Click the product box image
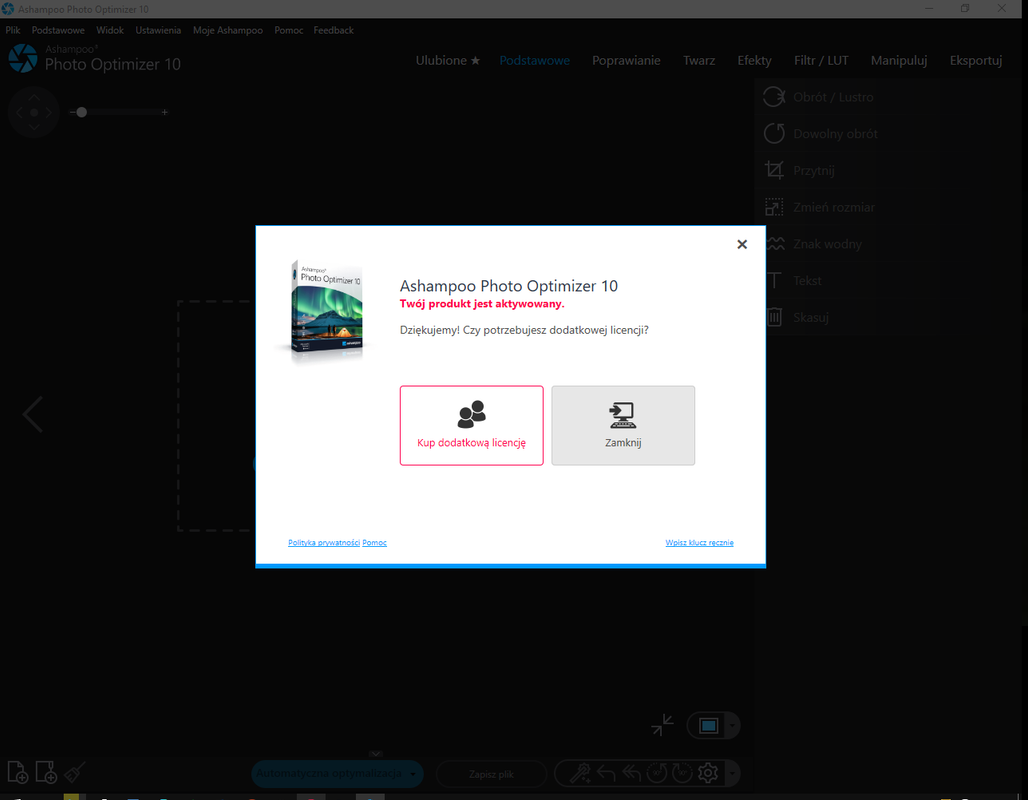Viewport: 1028px width, 800px height. click(325, 311)
